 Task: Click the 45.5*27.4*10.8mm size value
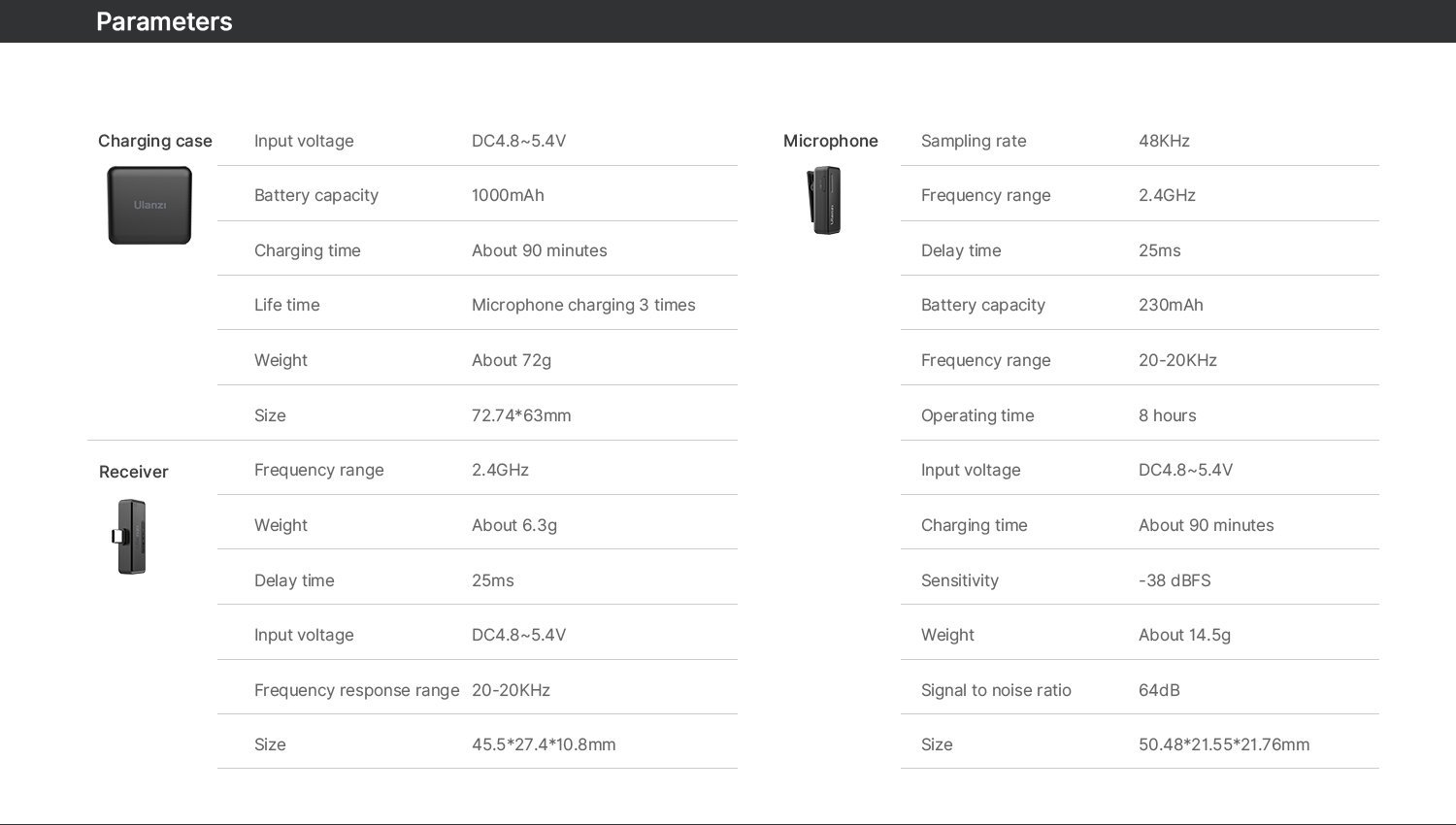point(544,744)
